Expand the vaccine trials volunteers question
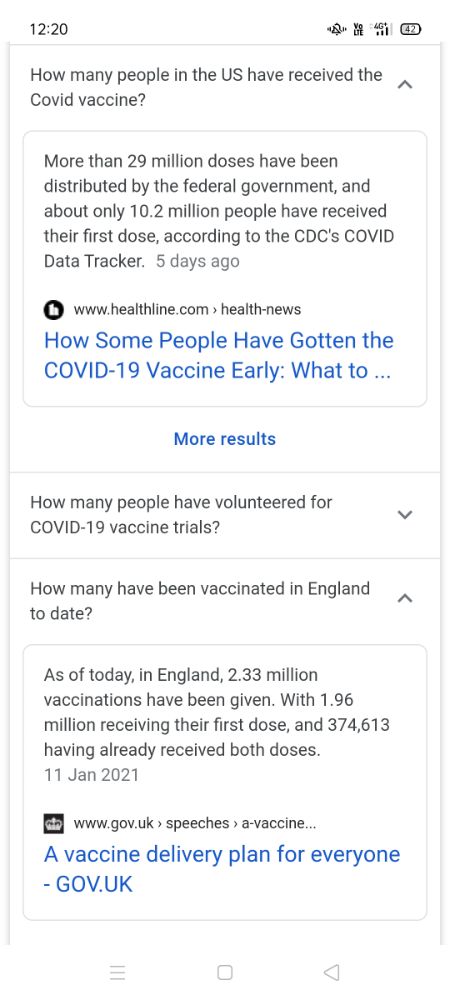Image resolution: width=450 pixels, height=1000 pixels. [x=405, y=515]
